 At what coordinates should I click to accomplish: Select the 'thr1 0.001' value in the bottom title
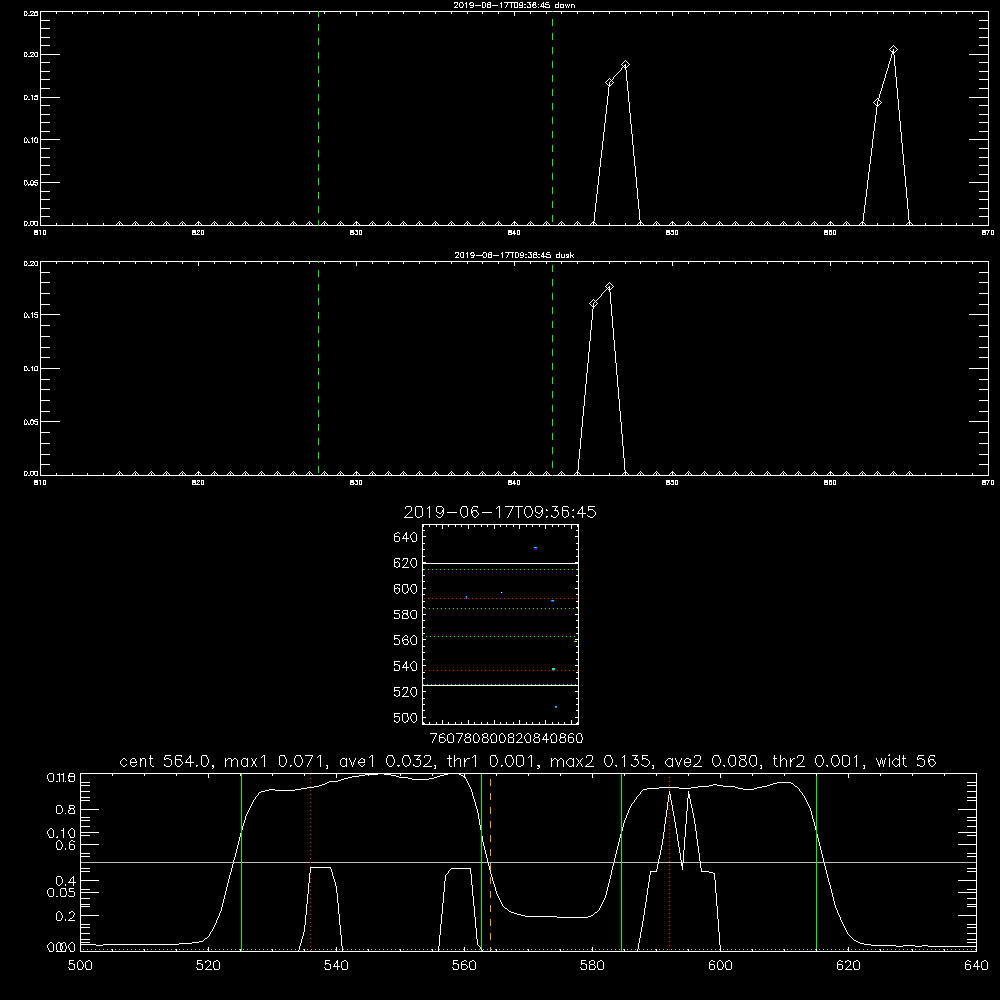point(490,761)
